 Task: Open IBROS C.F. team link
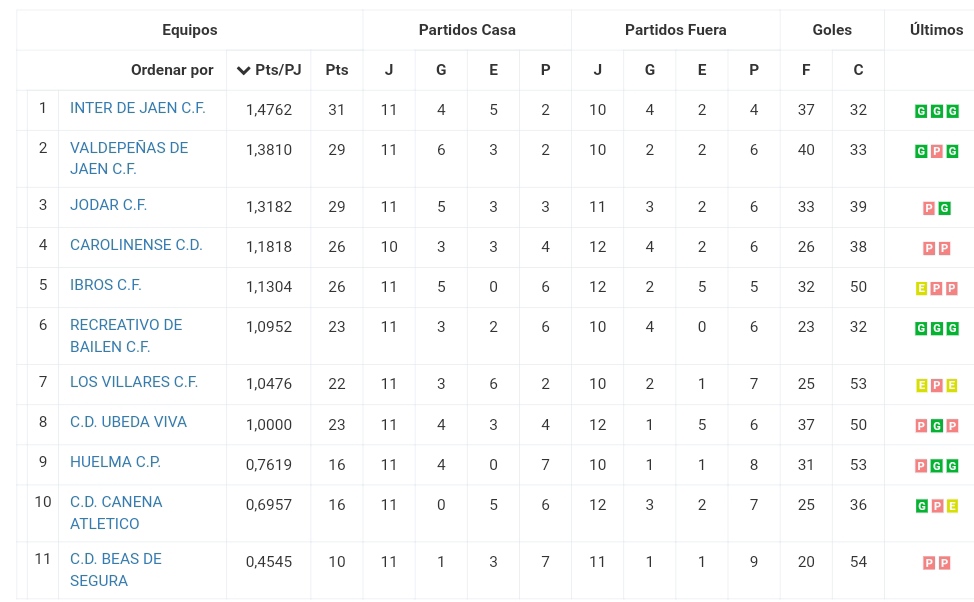[106, 285]
